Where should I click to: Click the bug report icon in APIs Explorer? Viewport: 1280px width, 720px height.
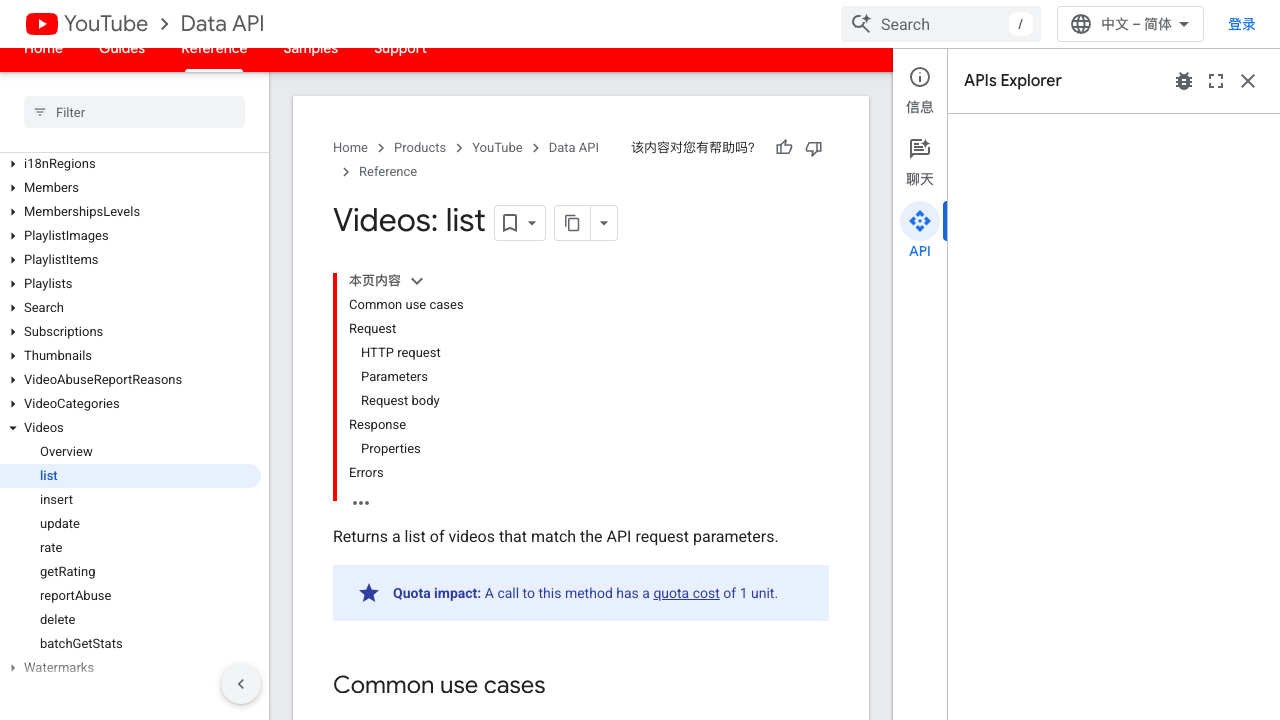pos(1184,81)
